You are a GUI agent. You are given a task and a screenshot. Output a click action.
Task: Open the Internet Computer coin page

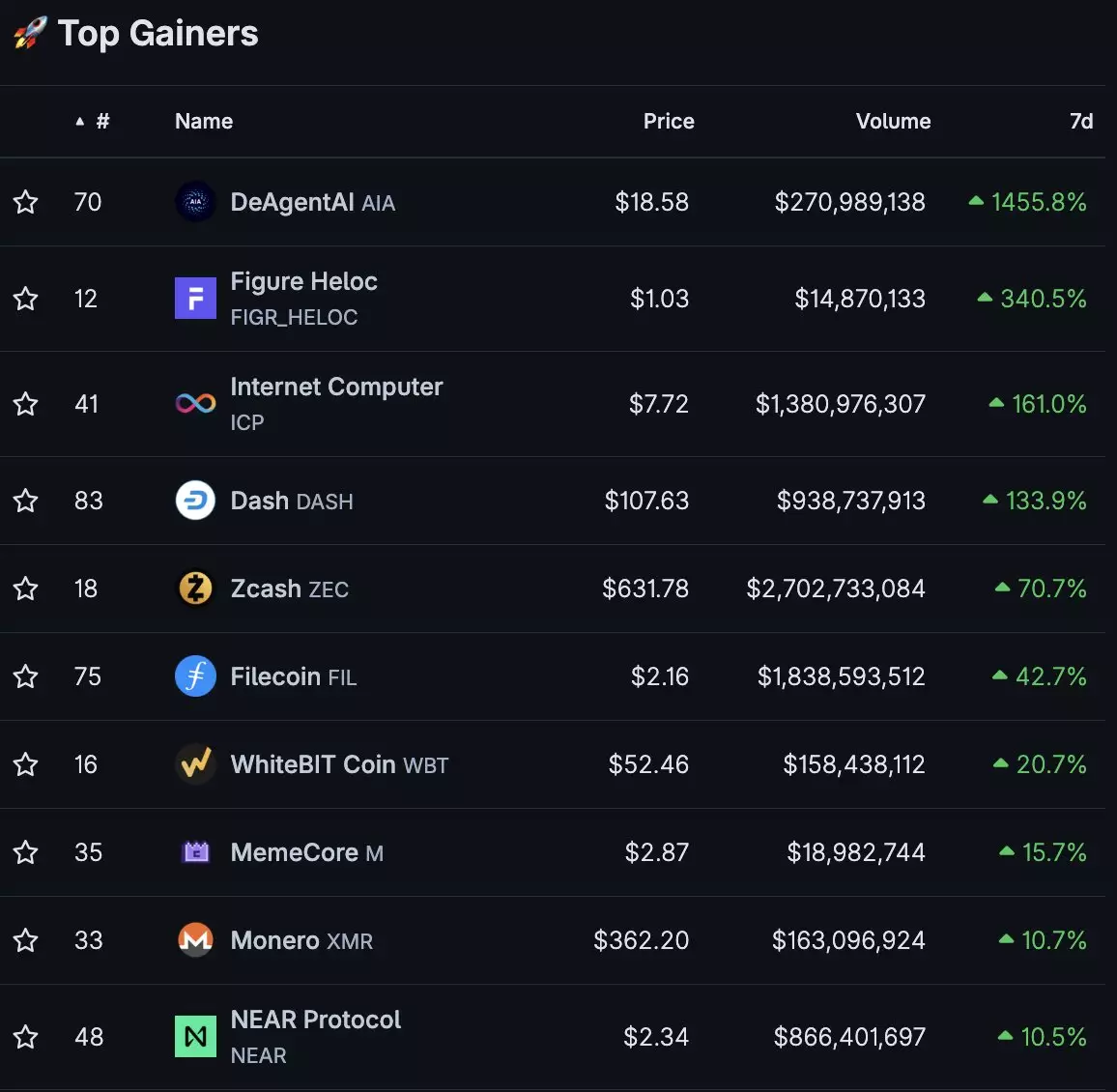click(335, 388)
